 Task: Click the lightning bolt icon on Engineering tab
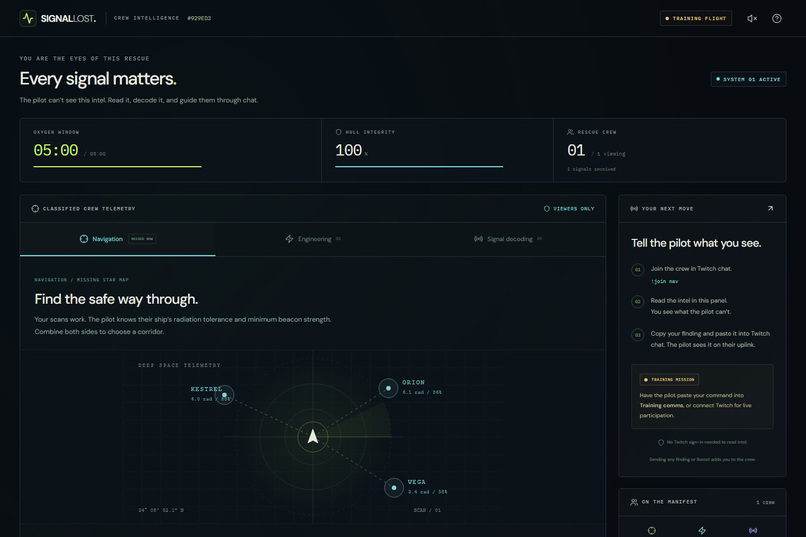pyautogui.click(x=289, y=239)
